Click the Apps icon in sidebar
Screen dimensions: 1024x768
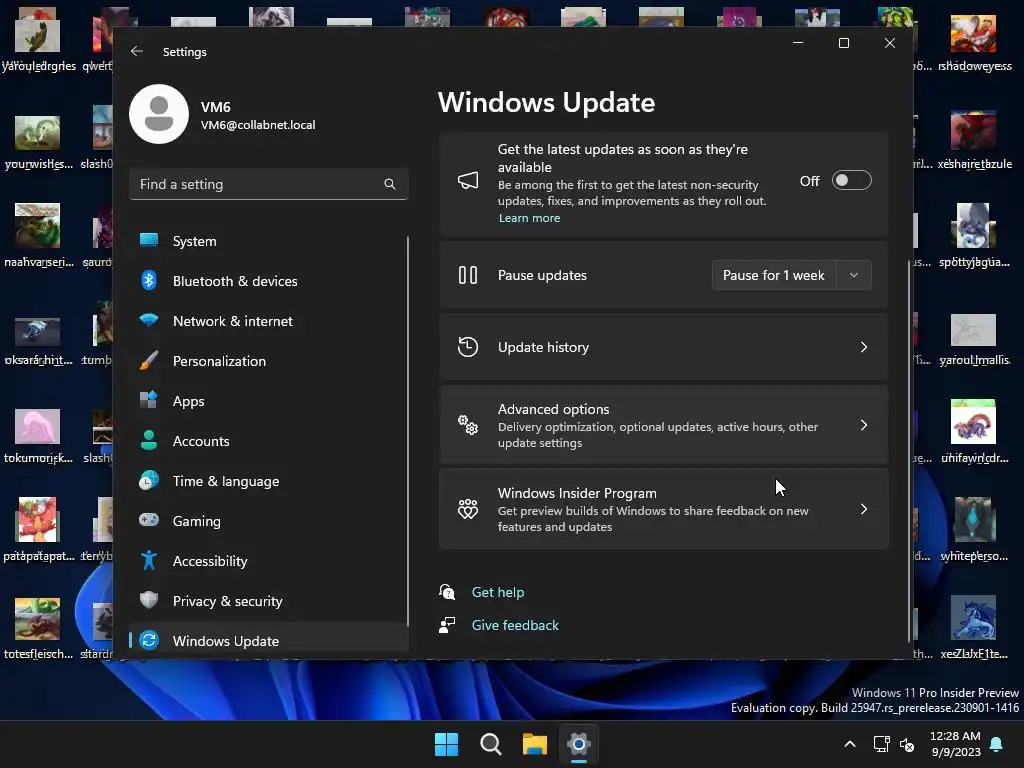click(149, 400)
